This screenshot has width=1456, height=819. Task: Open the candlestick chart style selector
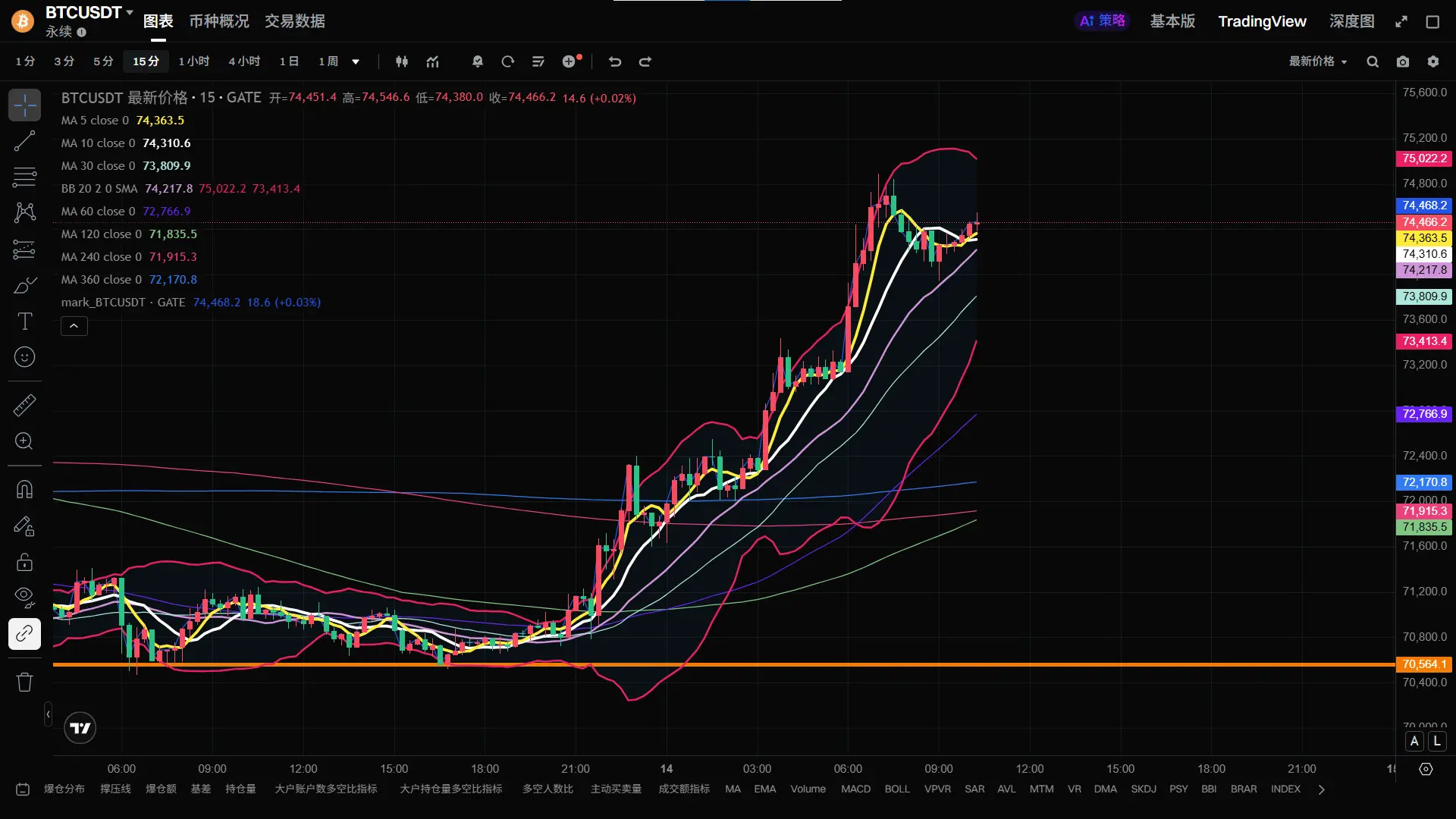click(402, 62)
